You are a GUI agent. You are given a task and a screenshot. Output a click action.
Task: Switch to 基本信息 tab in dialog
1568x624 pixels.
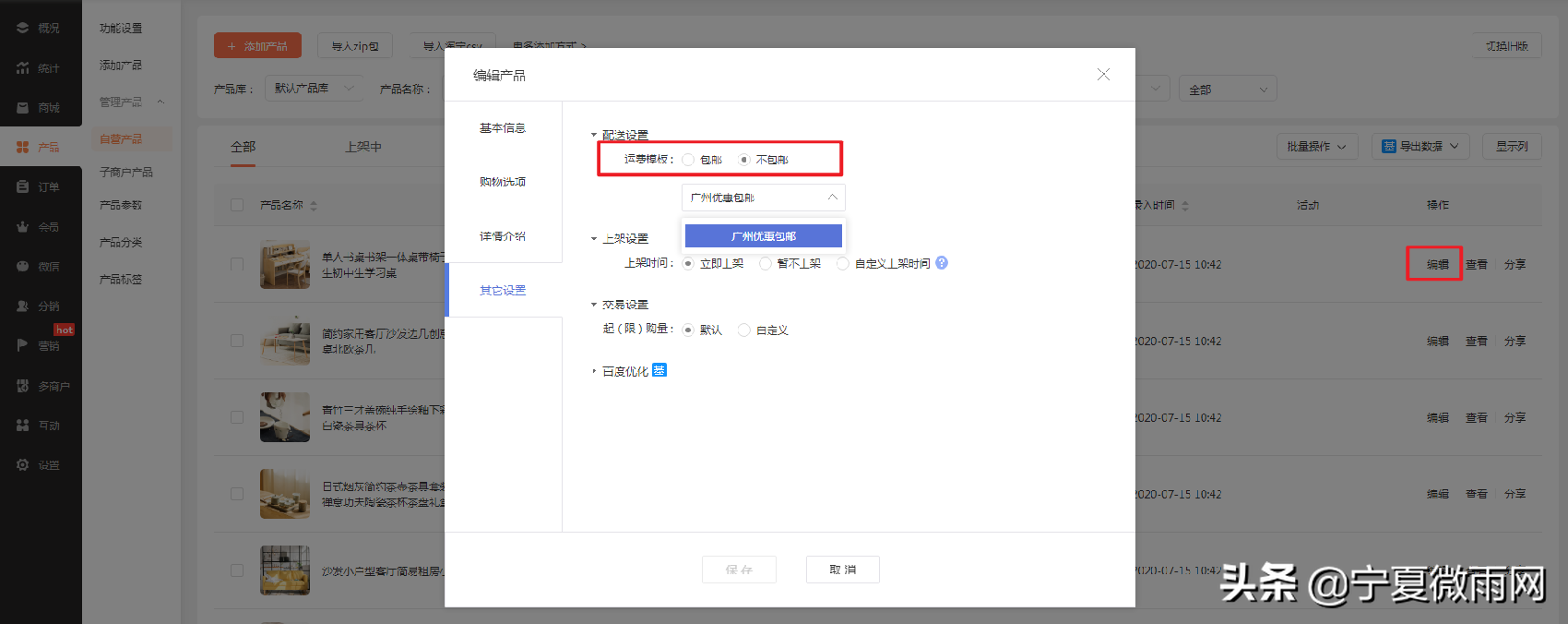(503, 128)
